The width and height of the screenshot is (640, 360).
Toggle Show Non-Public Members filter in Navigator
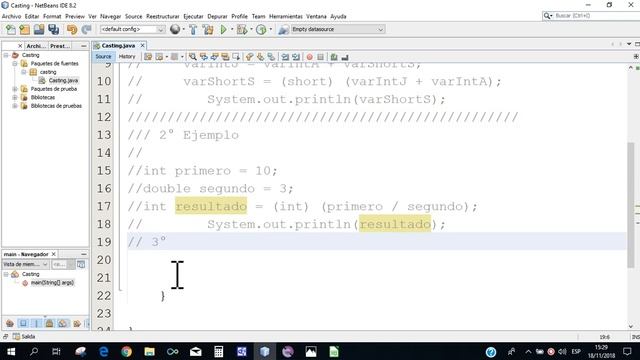[x=49, y=324]
